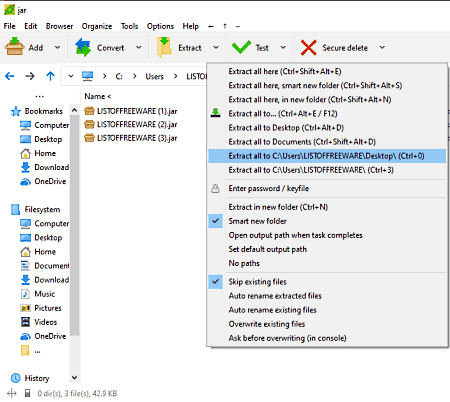Enable Ask before overwriting (in console)
This screenshot has height=402, width=450.
pos(327,338)
